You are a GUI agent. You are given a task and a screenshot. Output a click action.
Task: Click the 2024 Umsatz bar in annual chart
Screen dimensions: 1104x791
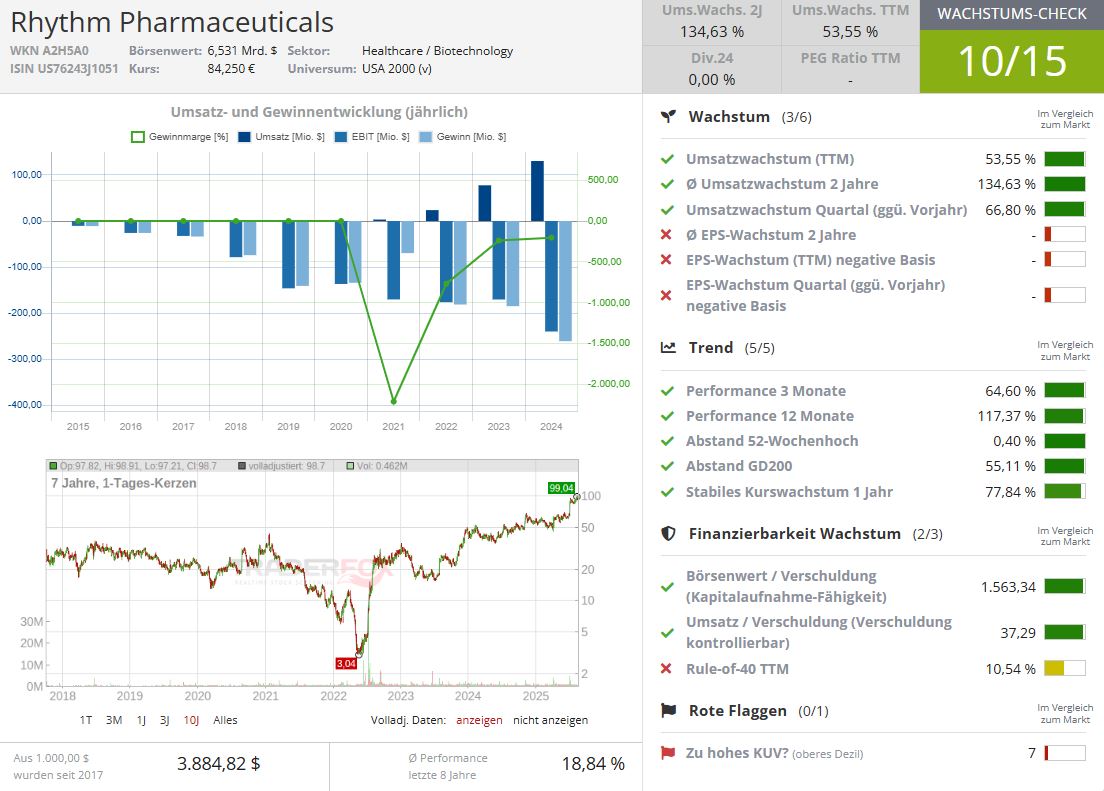537,191
